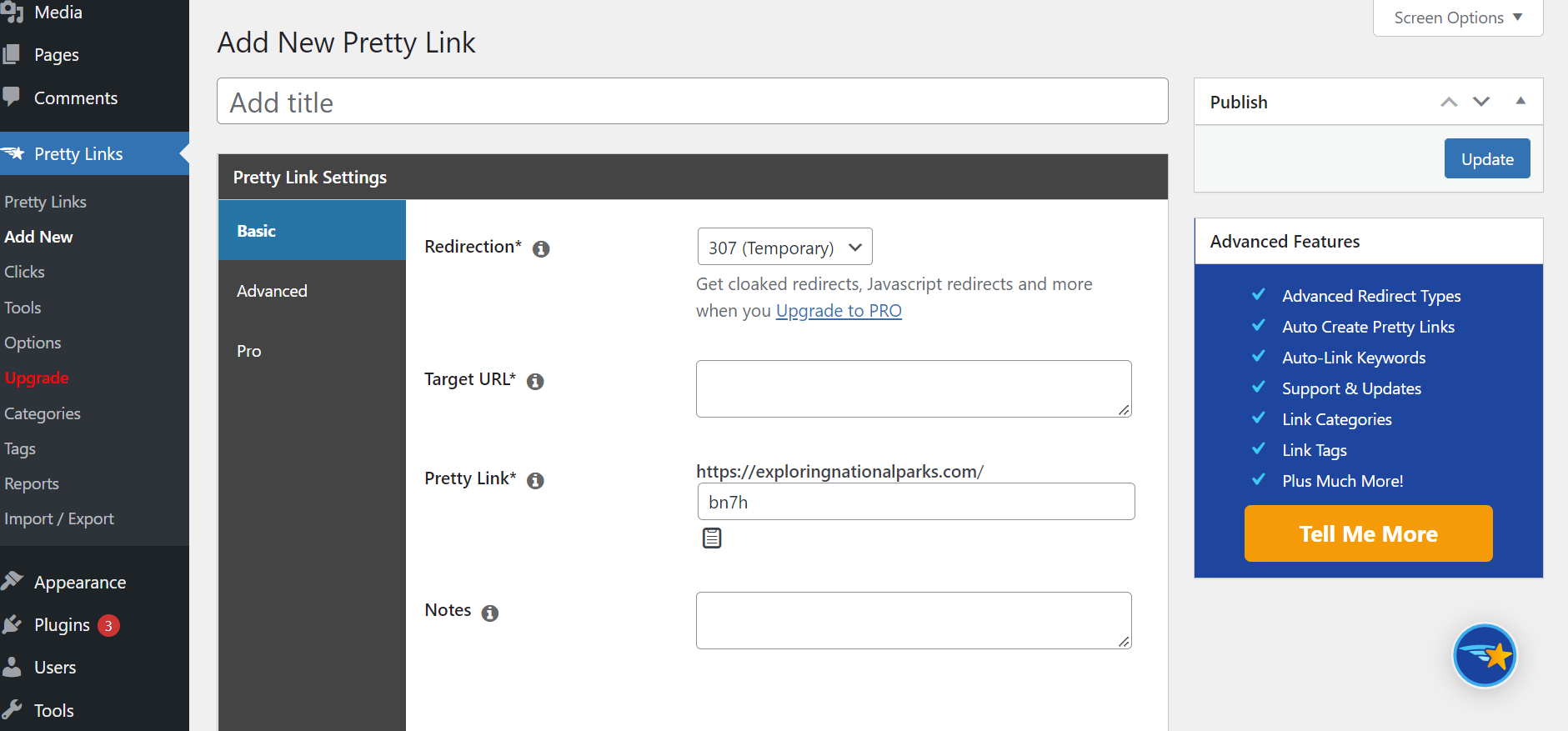The image size is (1568, 731).
Task: Click the Target URL info icon
Action: (535, 381)
